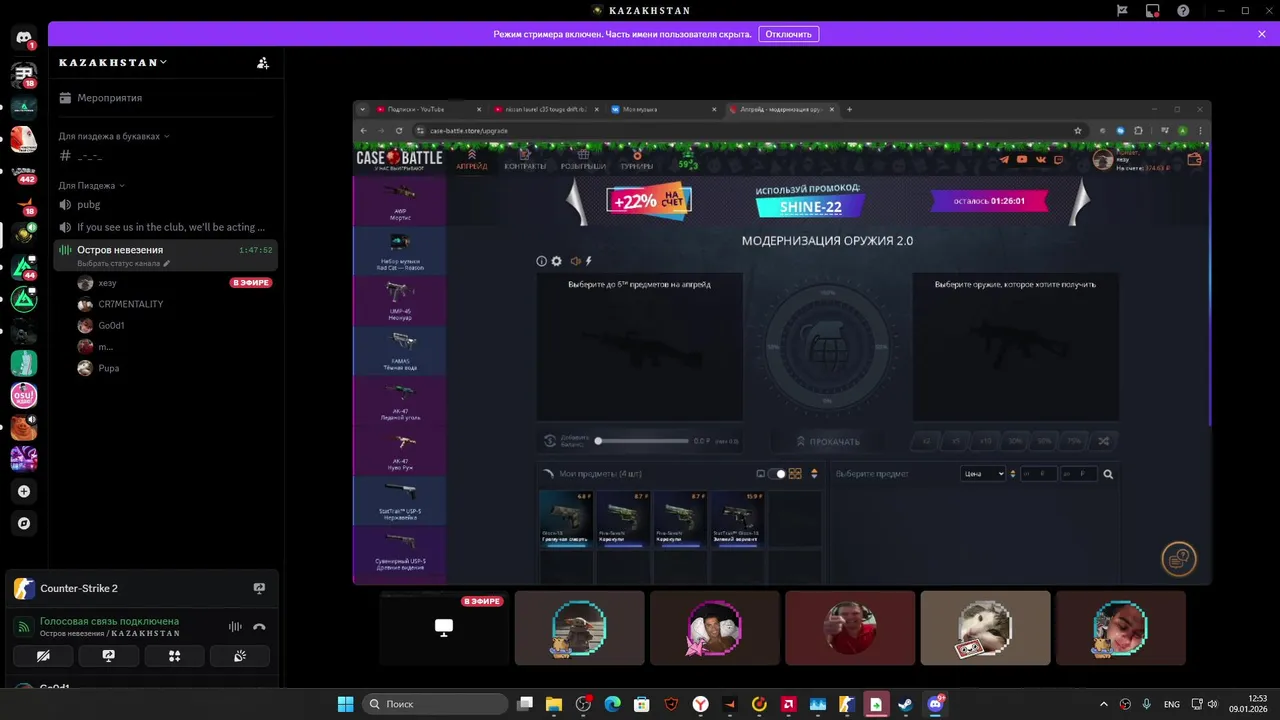The height and width of the screenshot is (720, 1280).
Task: Click Отключить streamer mode button
Action: [x=788, y=34]
